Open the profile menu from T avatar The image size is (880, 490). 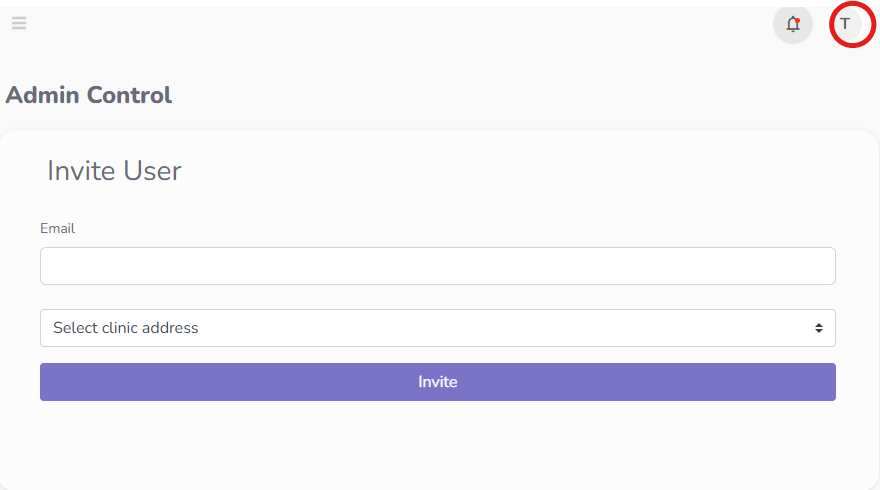846,24
